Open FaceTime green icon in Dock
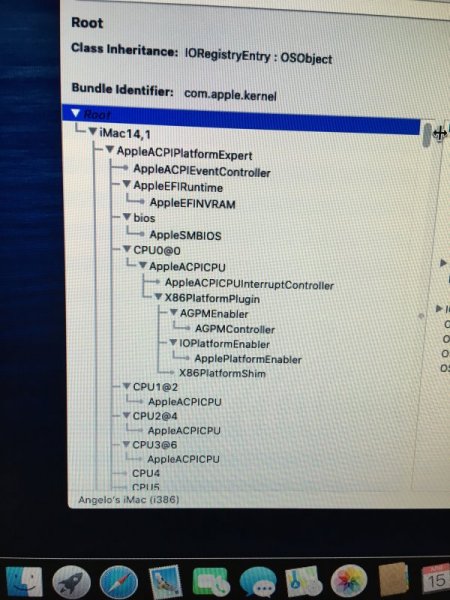 [x=211, y=582]
